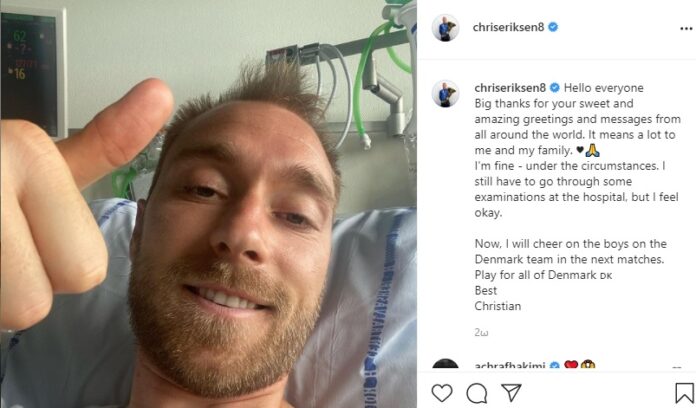Open comments via the speech bubble icon
This screenshot has width=696, height=408.
(x=477, y=393)
